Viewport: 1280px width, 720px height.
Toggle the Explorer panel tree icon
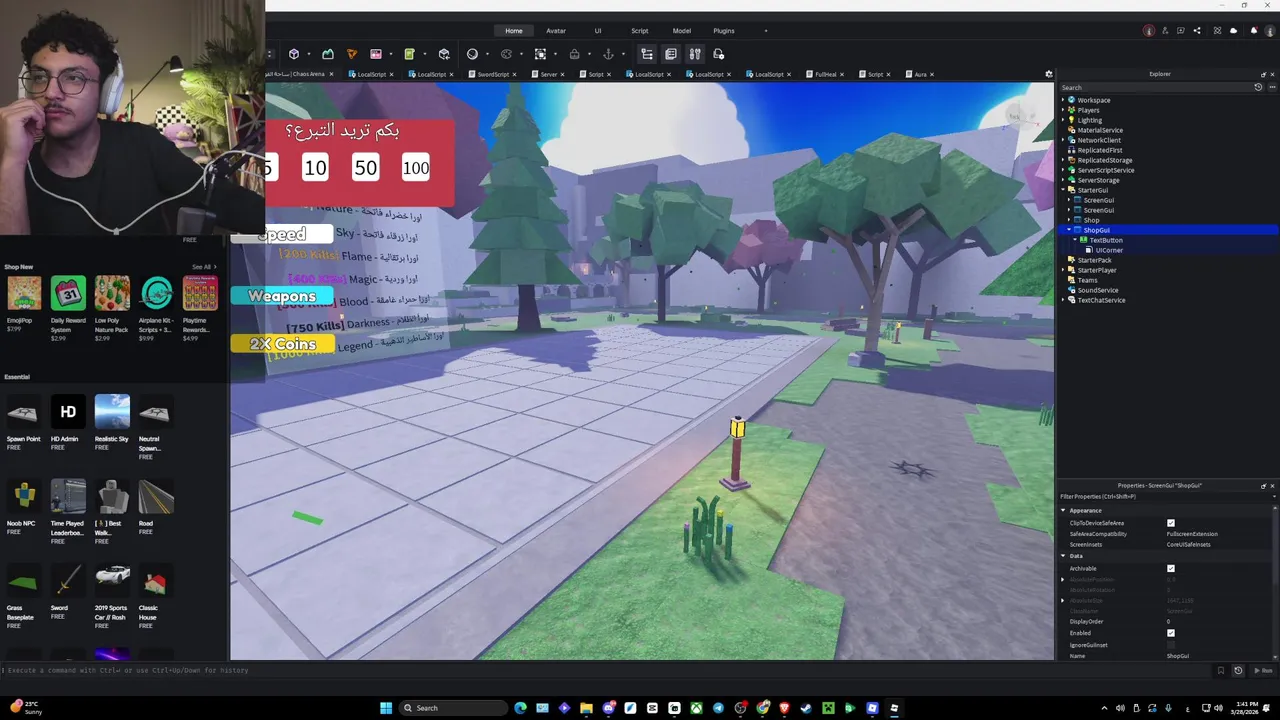click(x=647, y=54)
